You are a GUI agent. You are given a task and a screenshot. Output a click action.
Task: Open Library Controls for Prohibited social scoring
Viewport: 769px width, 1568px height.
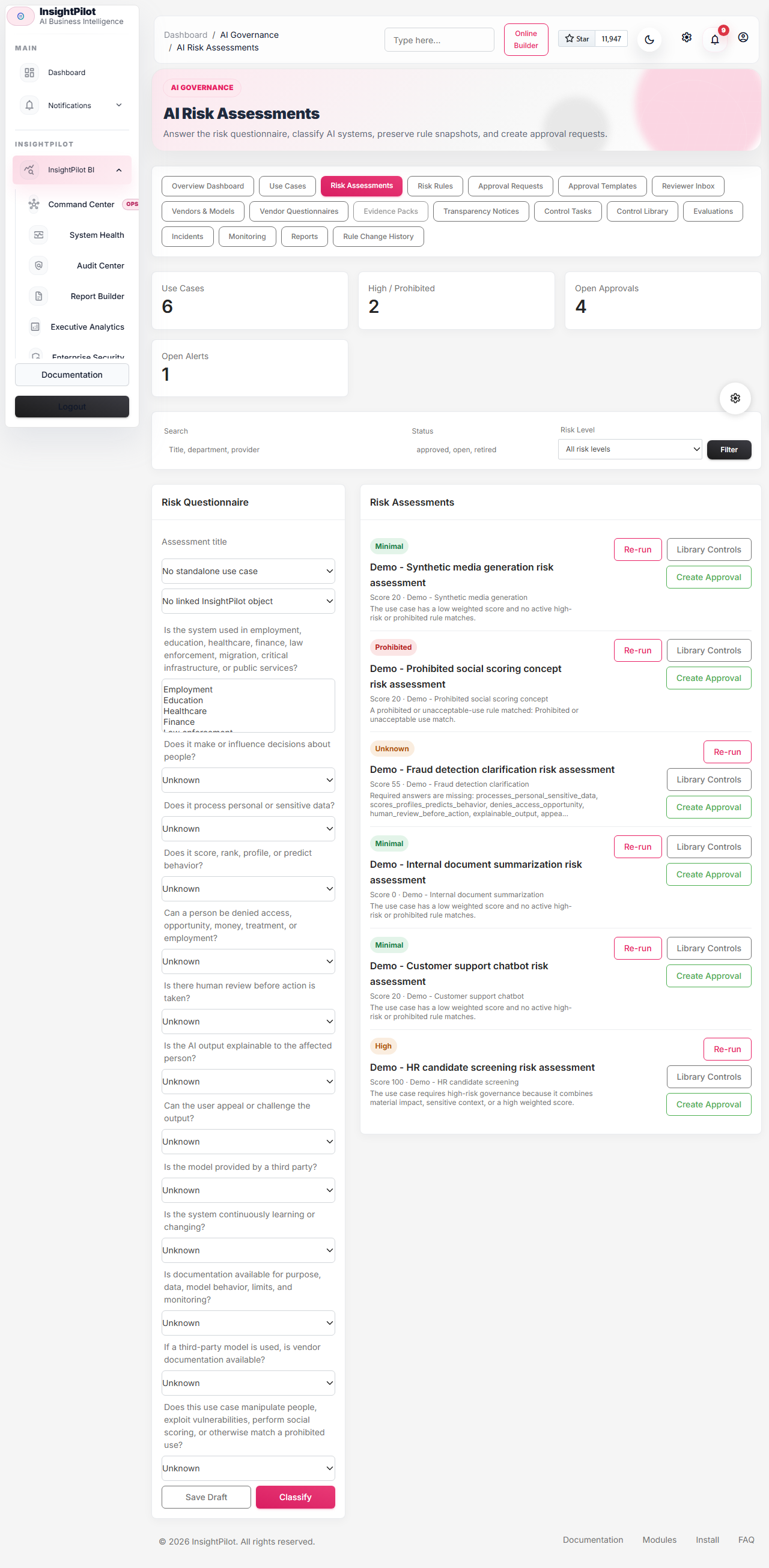pyautogui.click(x=708, y=650)
